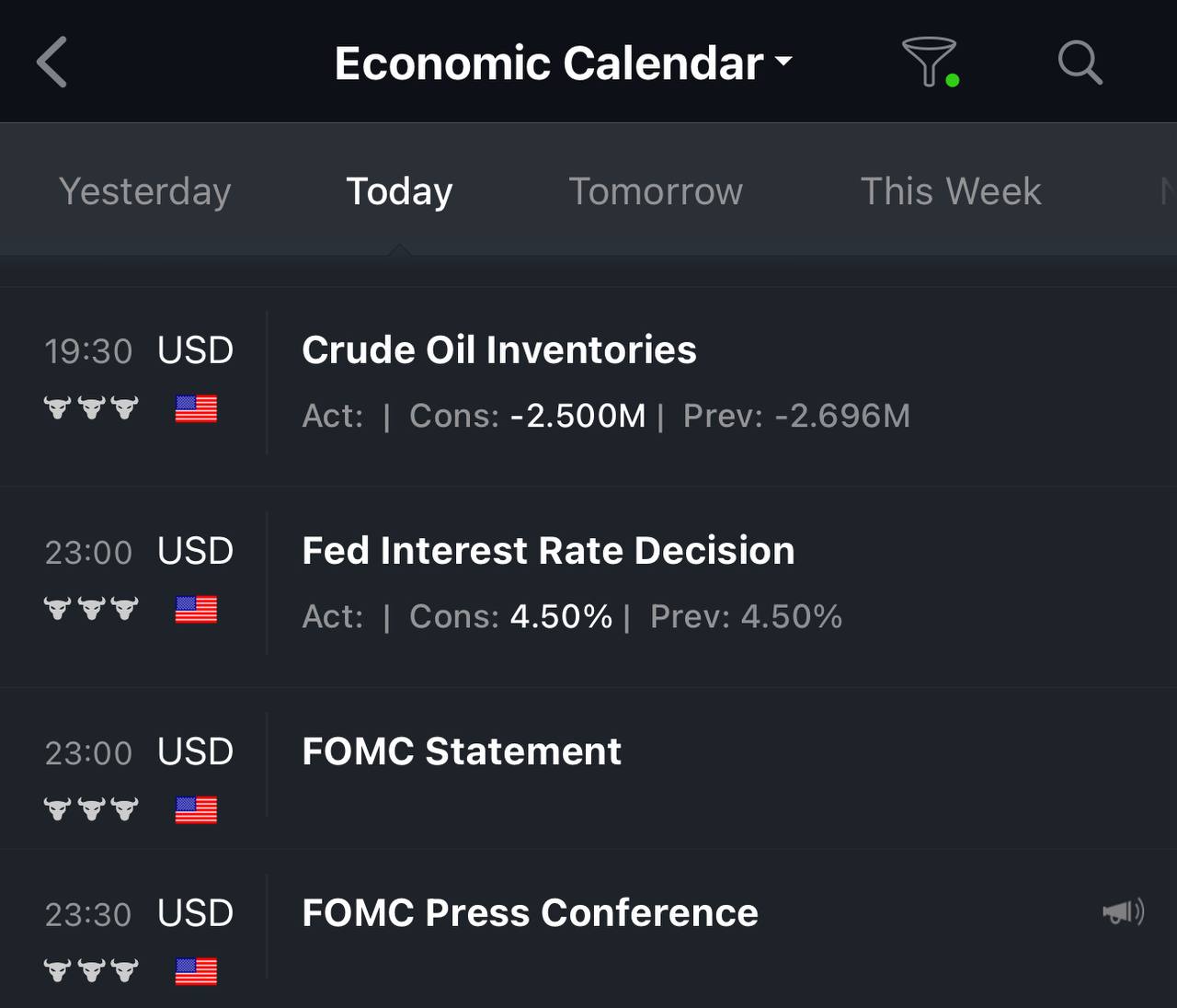Image resolution: width=1177 pixels, height=1008 pixels.
Task: Tap the US flag on FOMC Statement row
Action: coord(196,809)
